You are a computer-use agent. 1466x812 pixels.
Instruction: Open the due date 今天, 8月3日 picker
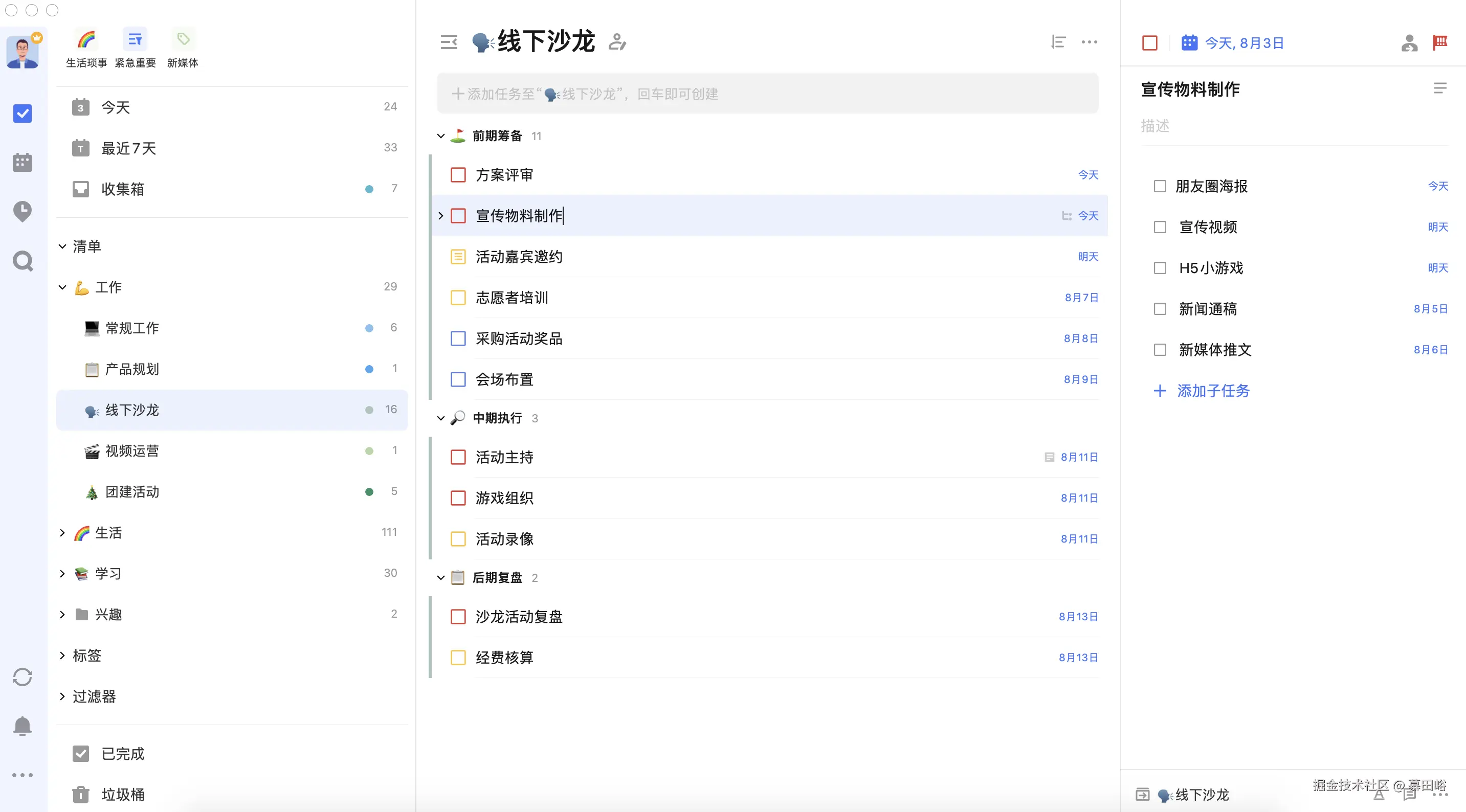1244,42
